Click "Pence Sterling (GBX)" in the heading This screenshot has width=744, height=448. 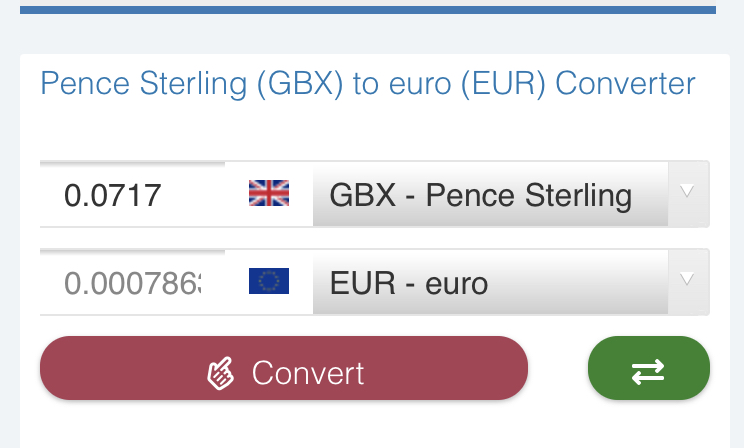pos(191,83)
